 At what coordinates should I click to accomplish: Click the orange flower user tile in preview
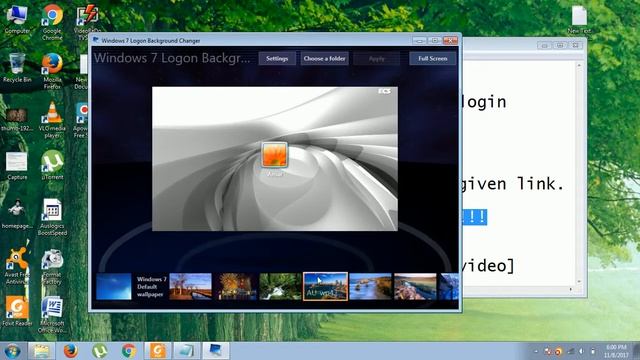coord(275,154)
